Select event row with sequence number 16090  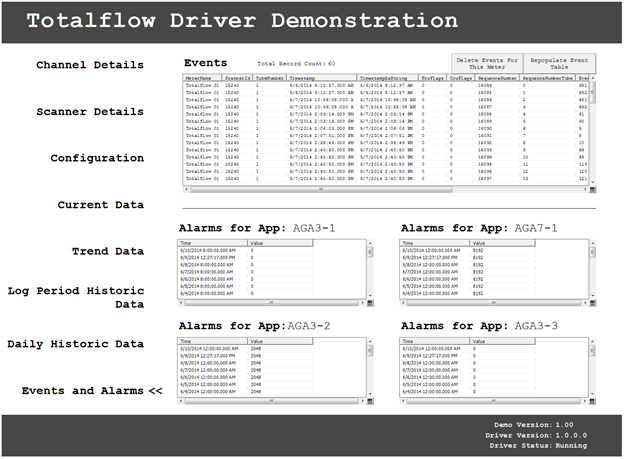(x=386, y=128)
